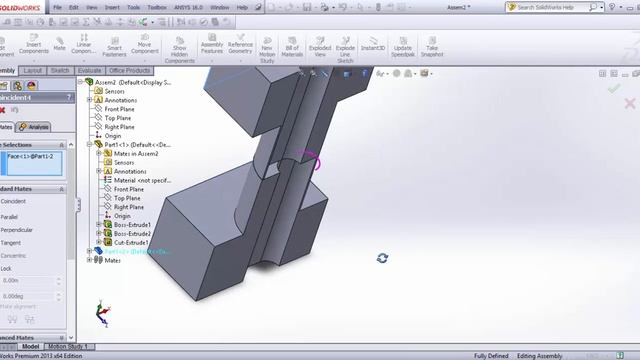Expand the Annotations node under Assem2
The width and height of the screenshot is (640, 360).
(90, 100)
